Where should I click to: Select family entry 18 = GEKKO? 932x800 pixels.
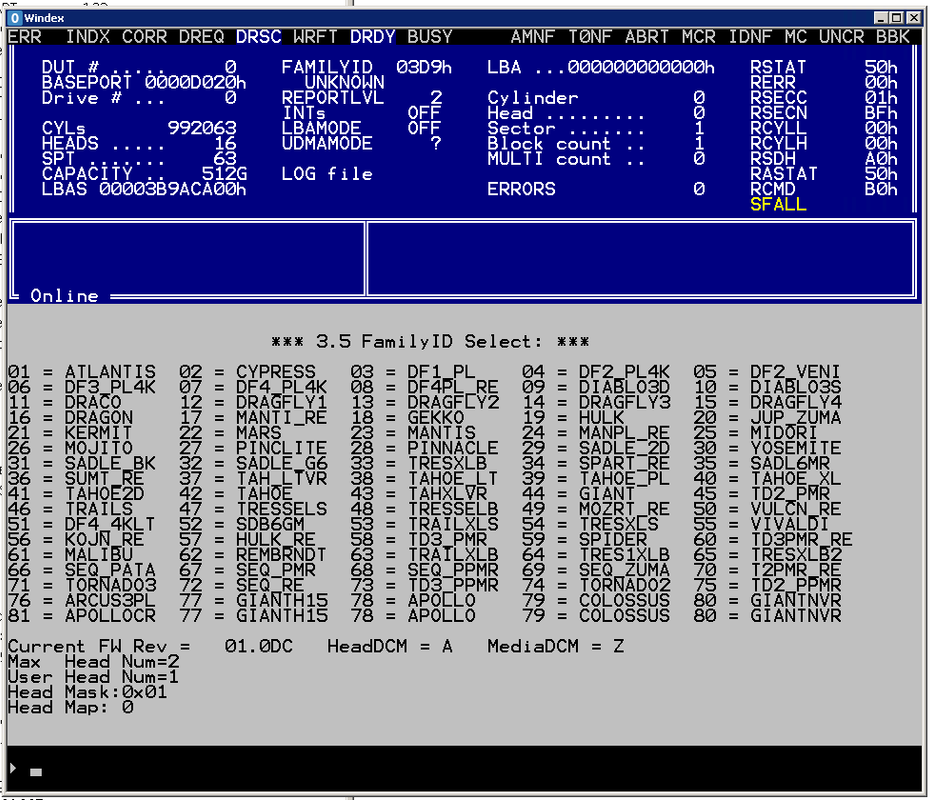[407, 418]
